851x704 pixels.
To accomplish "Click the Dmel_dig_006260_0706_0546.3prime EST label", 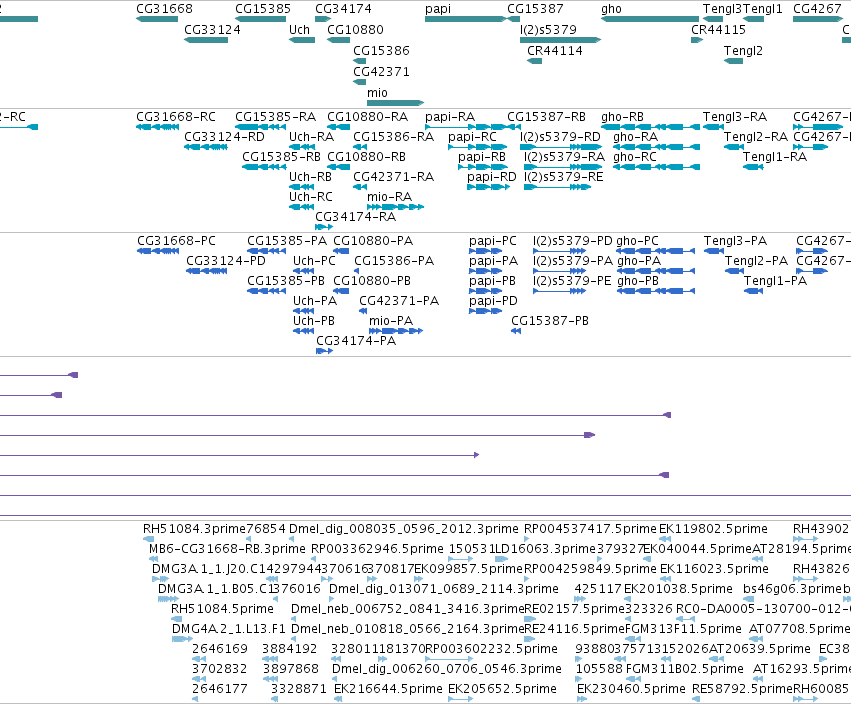I will tap(447, 669).
